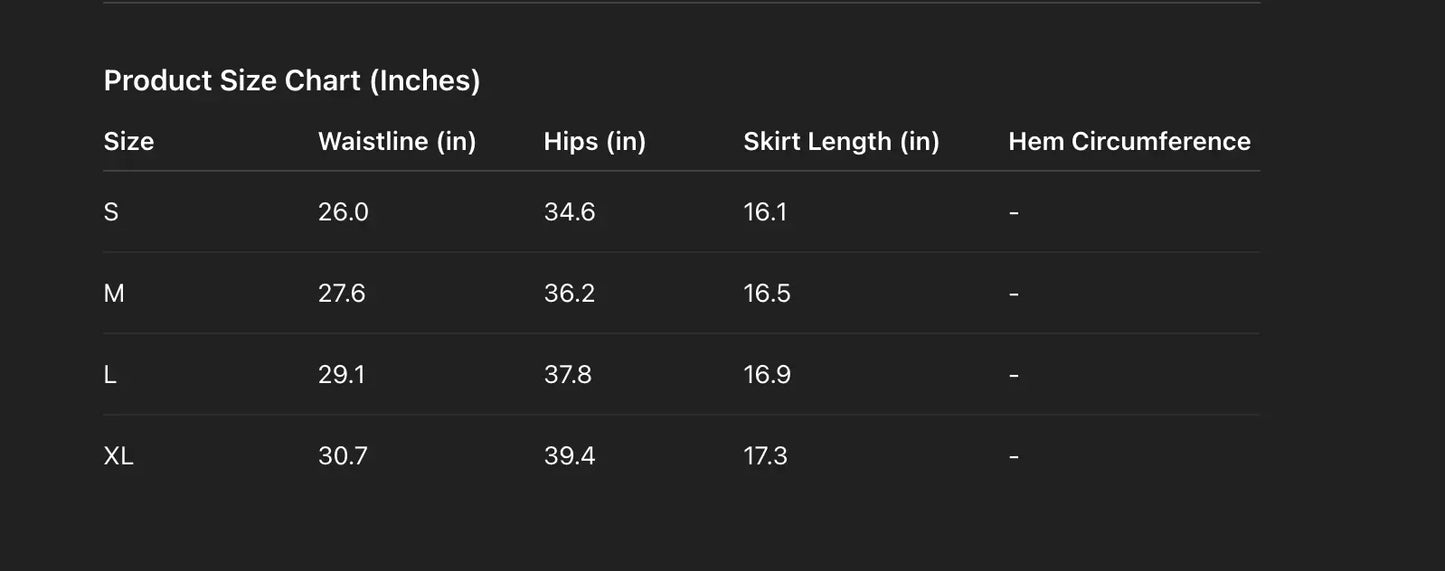The width and height of the screenshot is (1445, 571).
Task: Select the L size row label
Action: [x=110, y=374]
